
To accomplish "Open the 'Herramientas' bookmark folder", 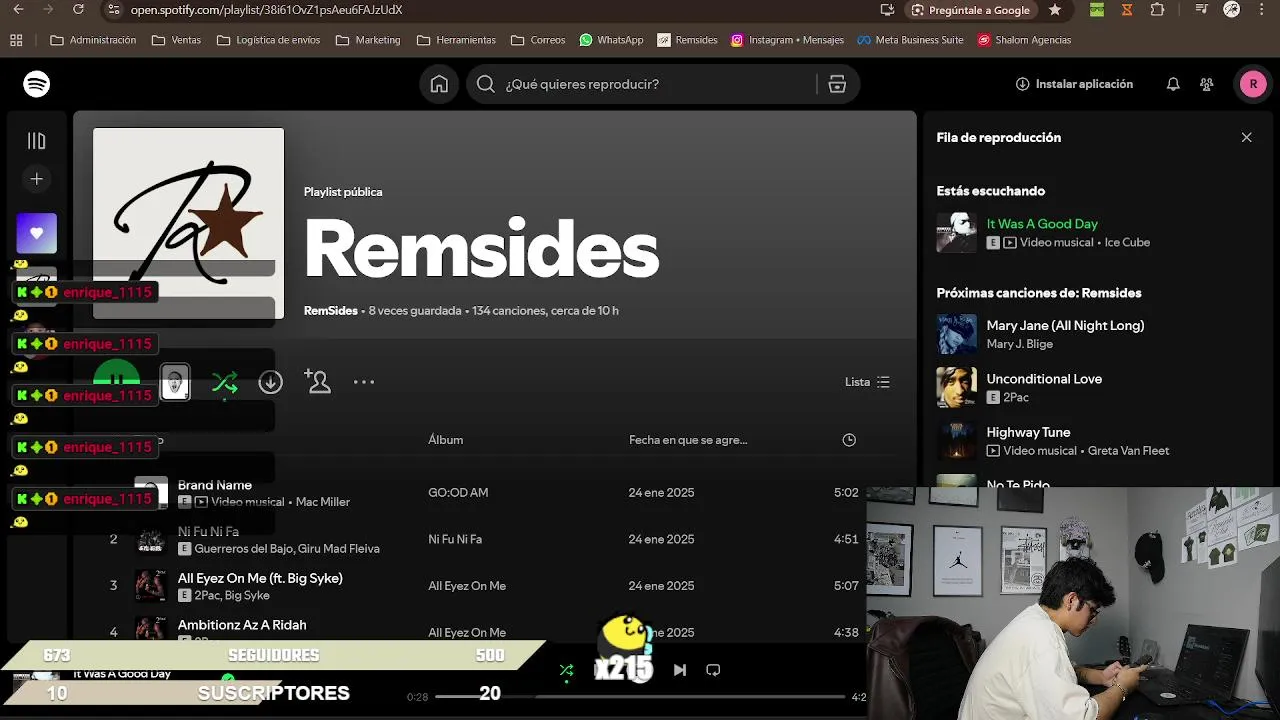I will tap(456, 40).
